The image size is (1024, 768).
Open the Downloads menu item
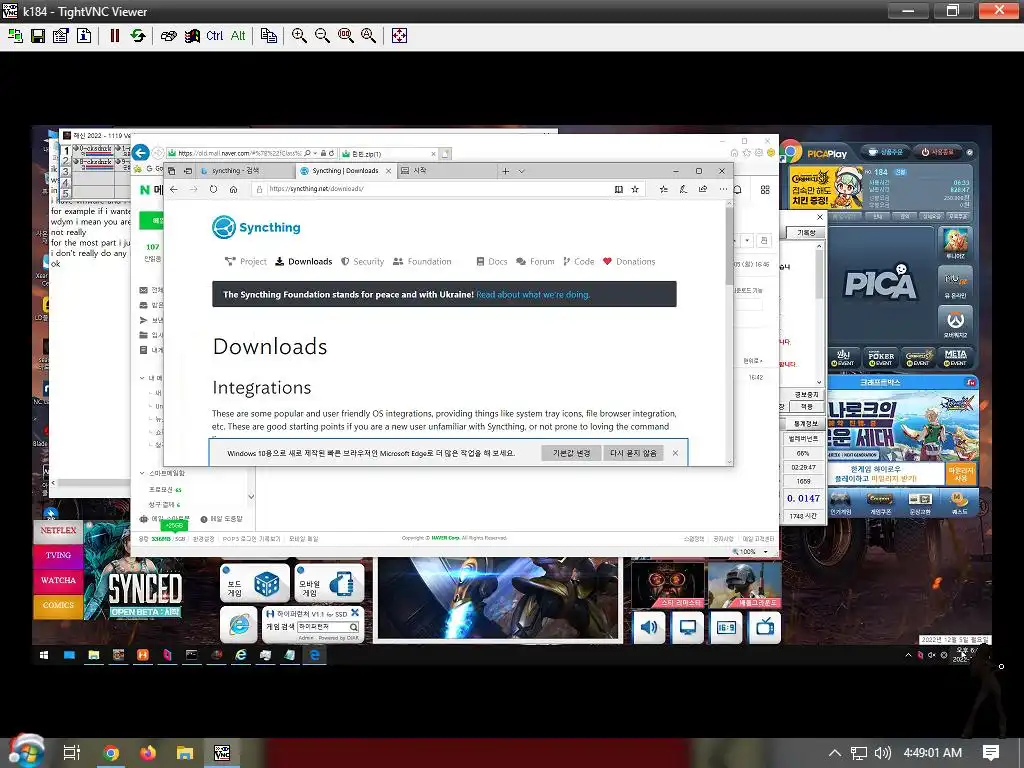[304, 261]
